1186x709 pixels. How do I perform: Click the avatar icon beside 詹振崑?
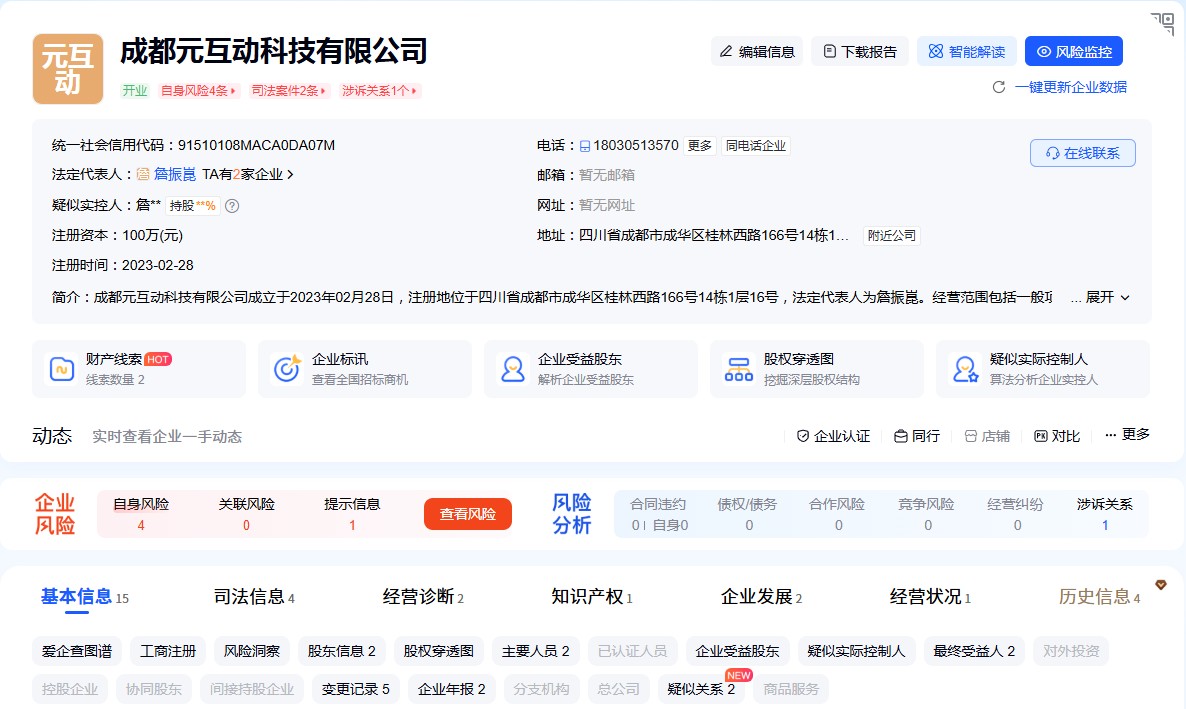tap(143, 175)
